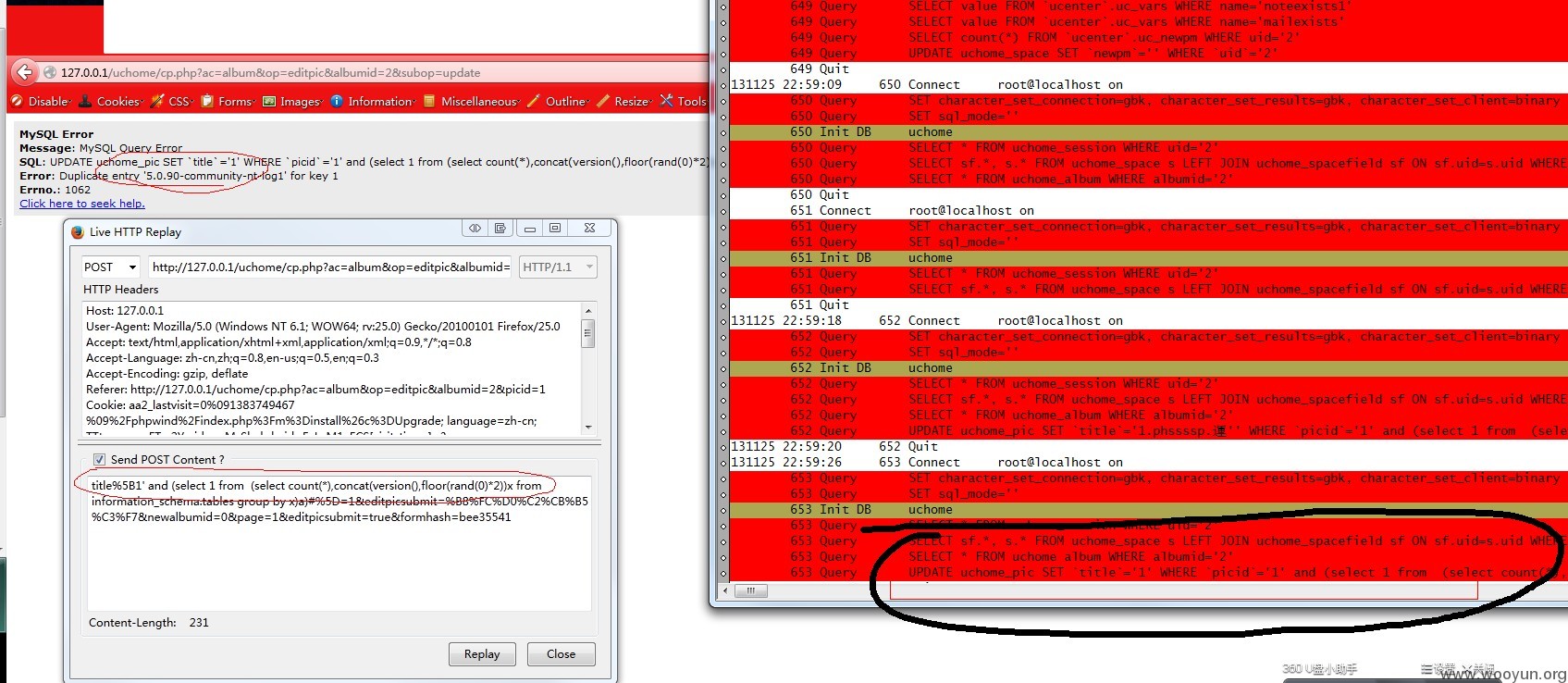Select the '652 Connect' log row
This screenshot has width=1568, height=683.
pyautogui.click(x=1148, y=320)
